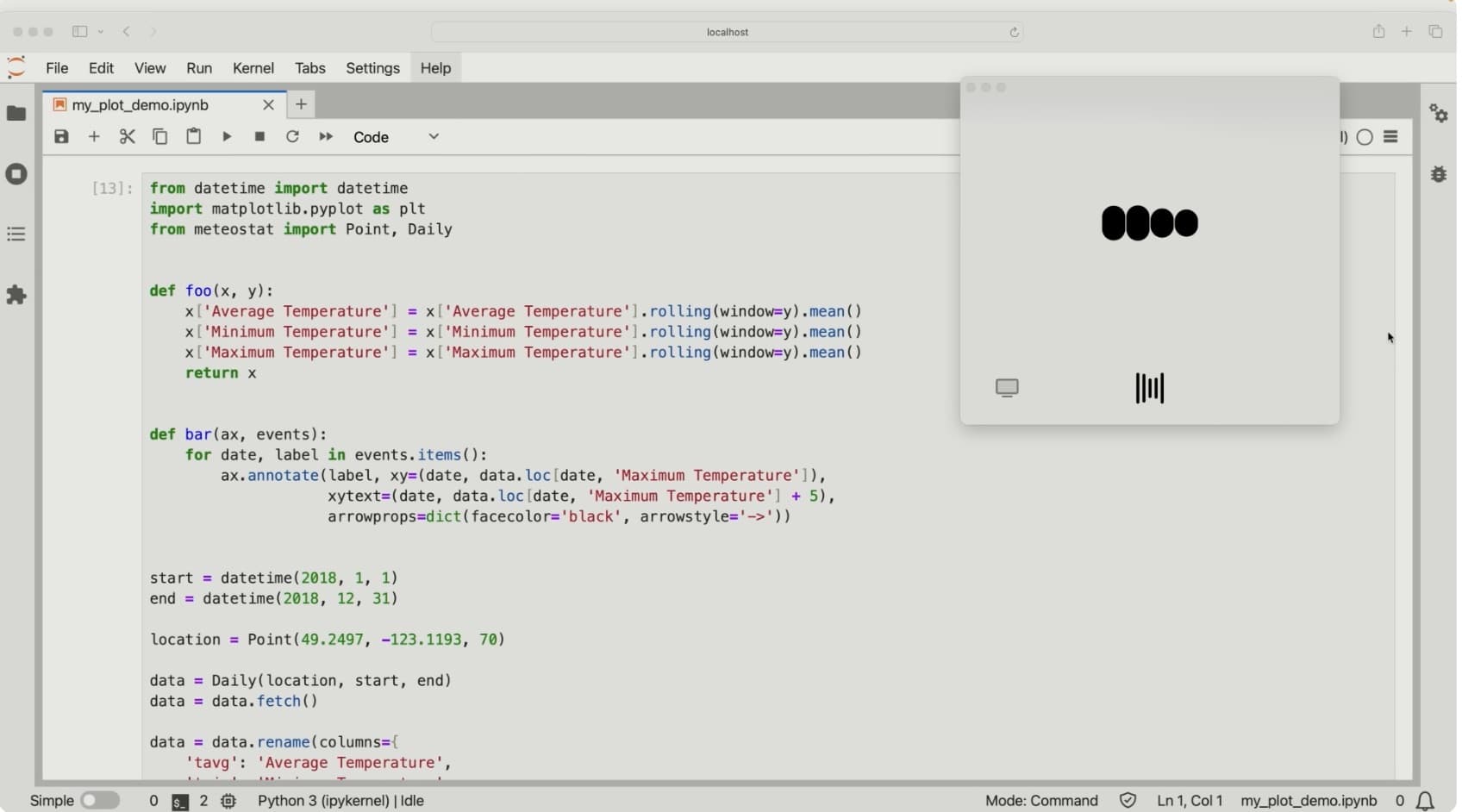
Task: Restart kernel and run all cells
Action: [x=326, y=137]
